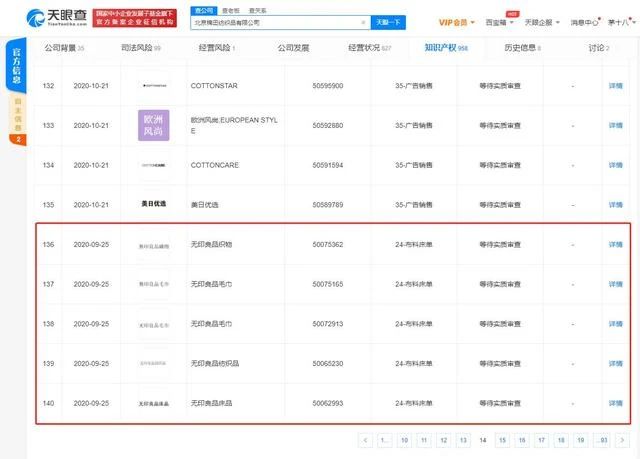Switch to the 历史信息 tab
Image resolution: width=640 pixels, height=459 pixels.
pyautogui.click(x=522, y=48)
